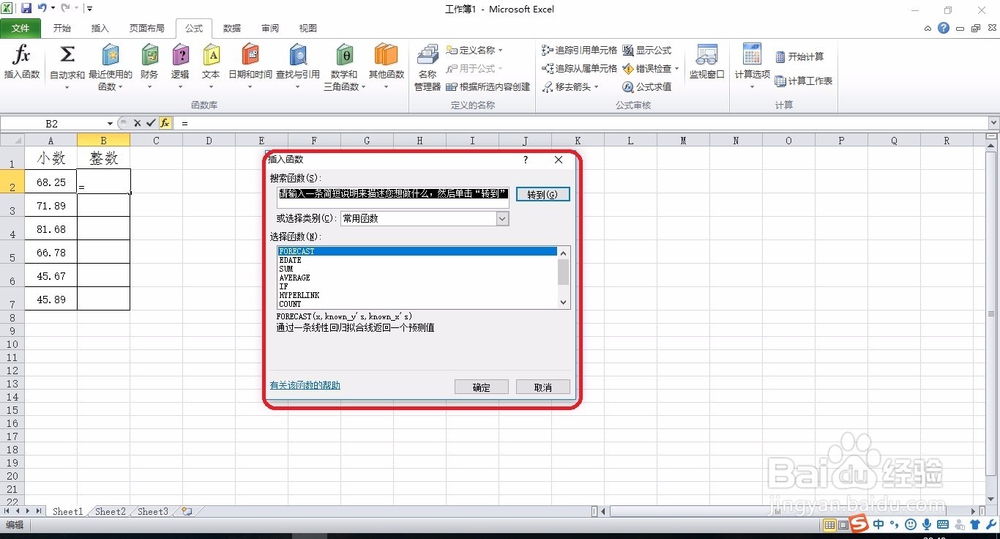Click the insert new worksheet tab icon

click(x=187, y=512)
